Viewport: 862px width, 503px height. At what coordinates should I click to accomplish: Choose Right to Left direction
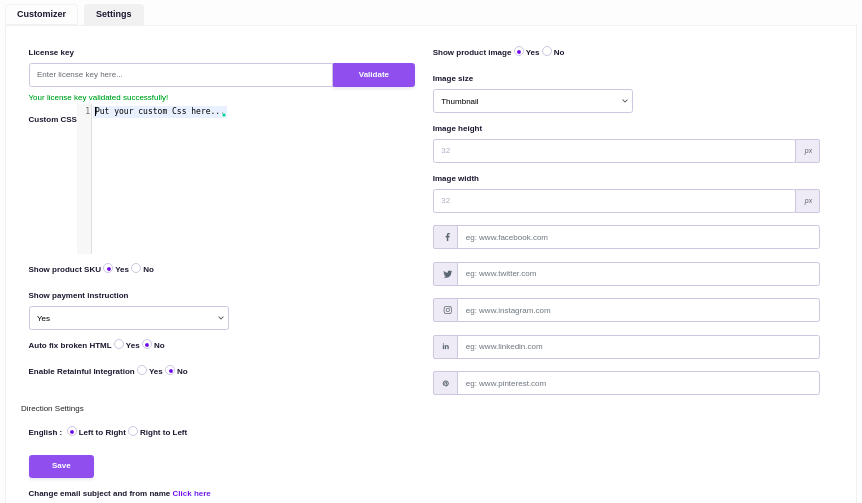click(x=133, y=431)
